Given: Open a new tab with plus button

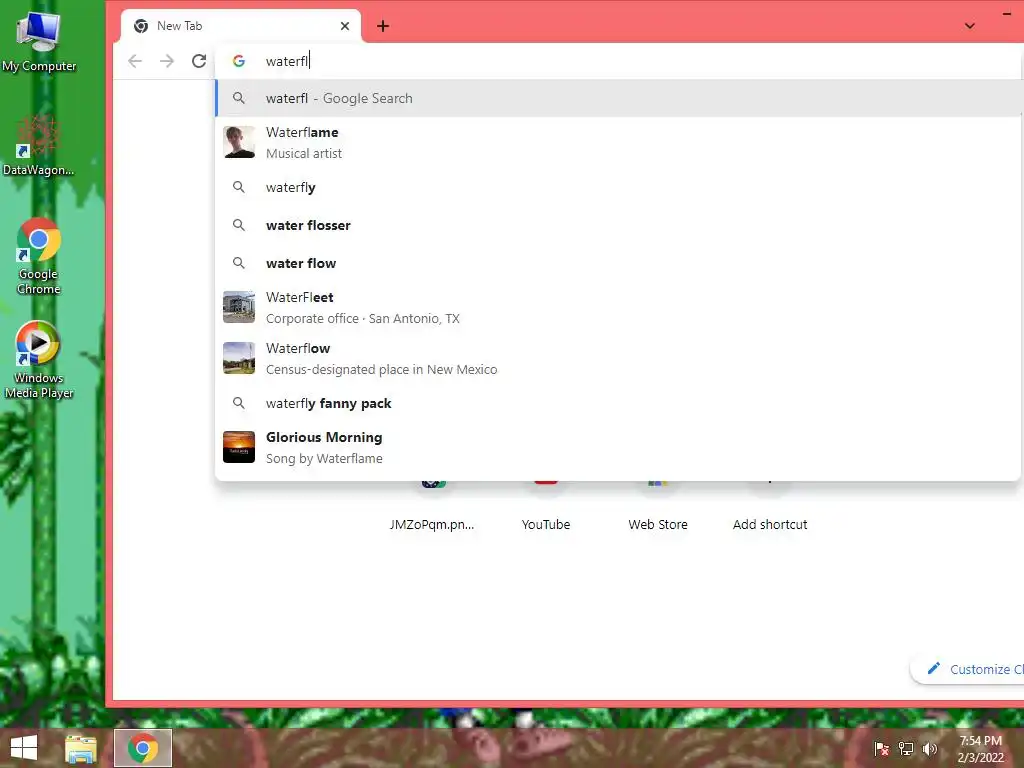Looking at the screenshot, I should (383, 26).
